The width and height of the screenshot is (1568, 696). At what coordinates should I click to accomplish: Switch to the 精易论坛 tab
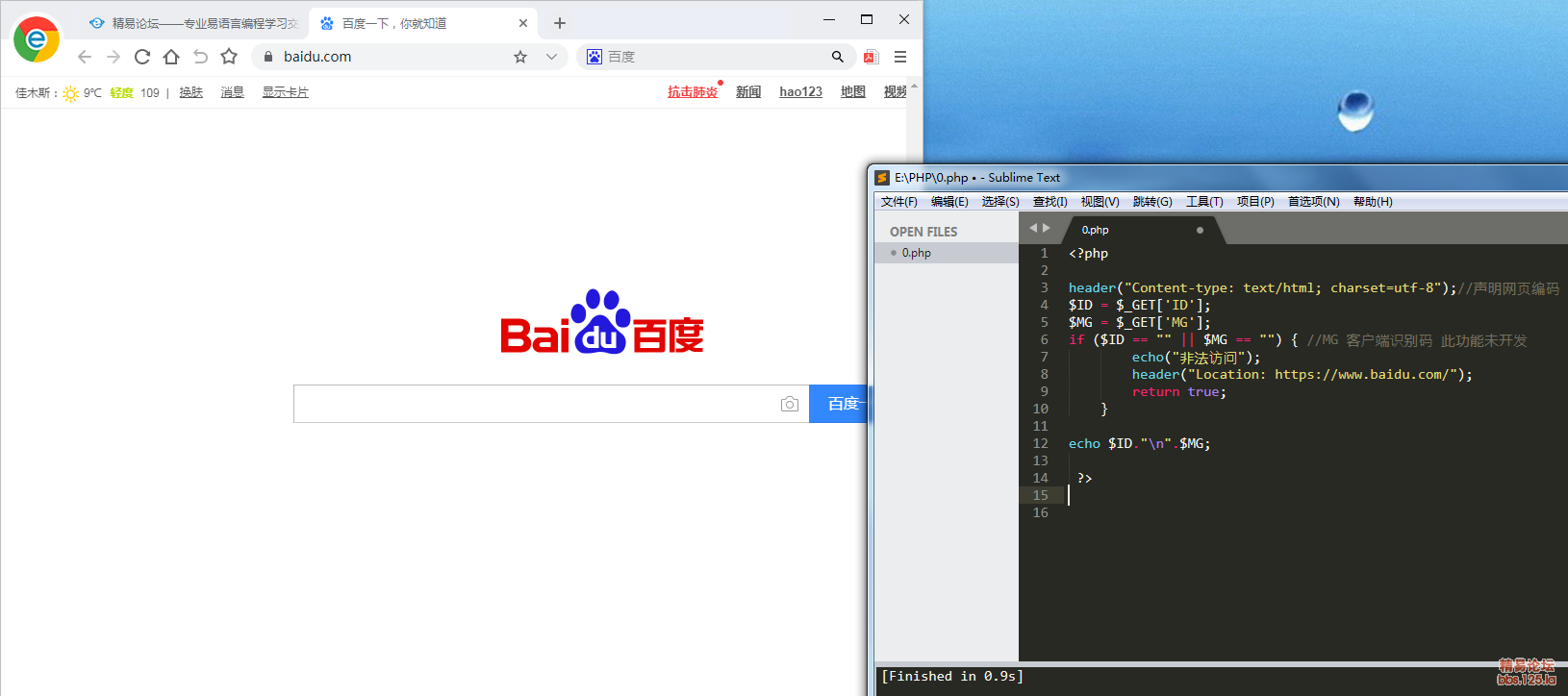(x=192, y=23)
